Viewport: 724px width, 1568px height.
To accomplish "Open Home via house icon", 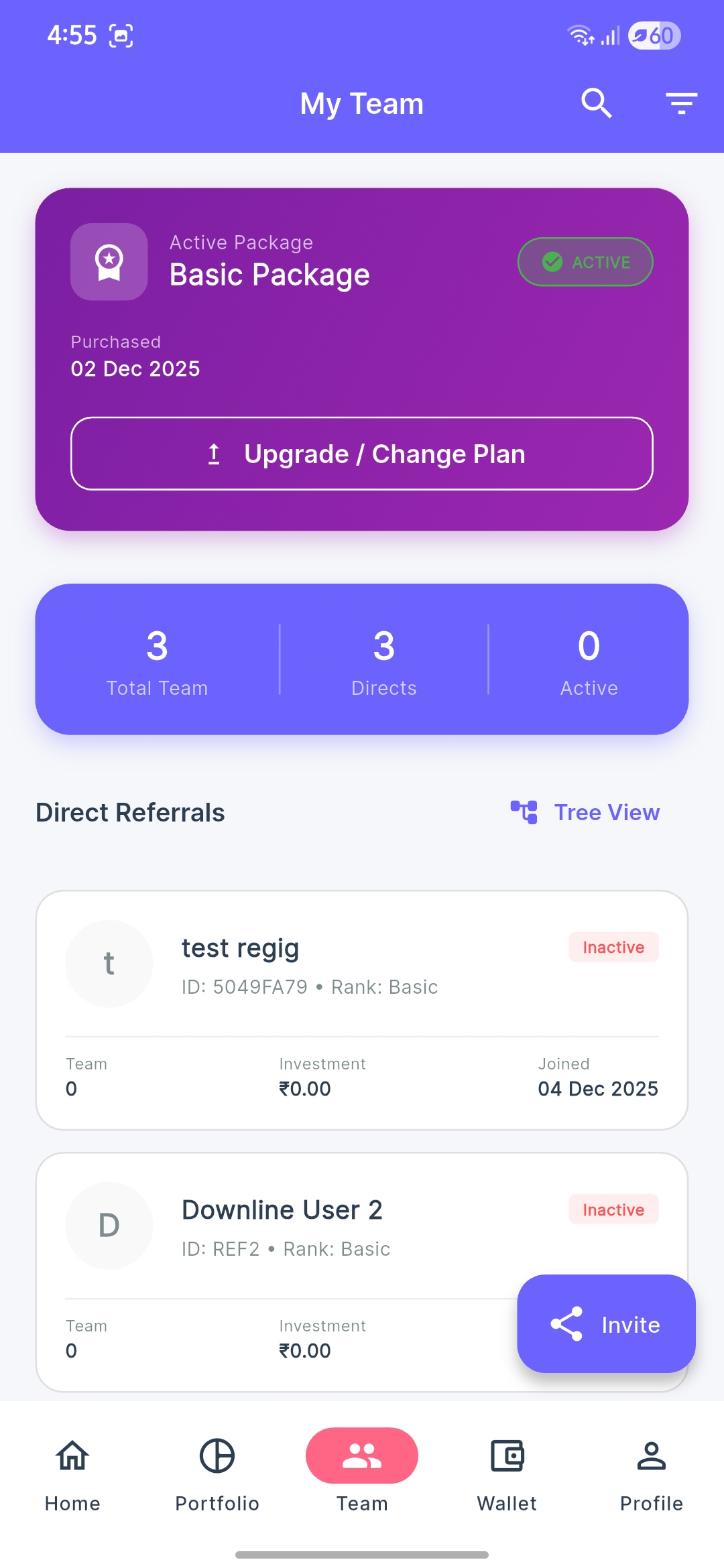I will pyautogui.click(x=72, y=1455).
